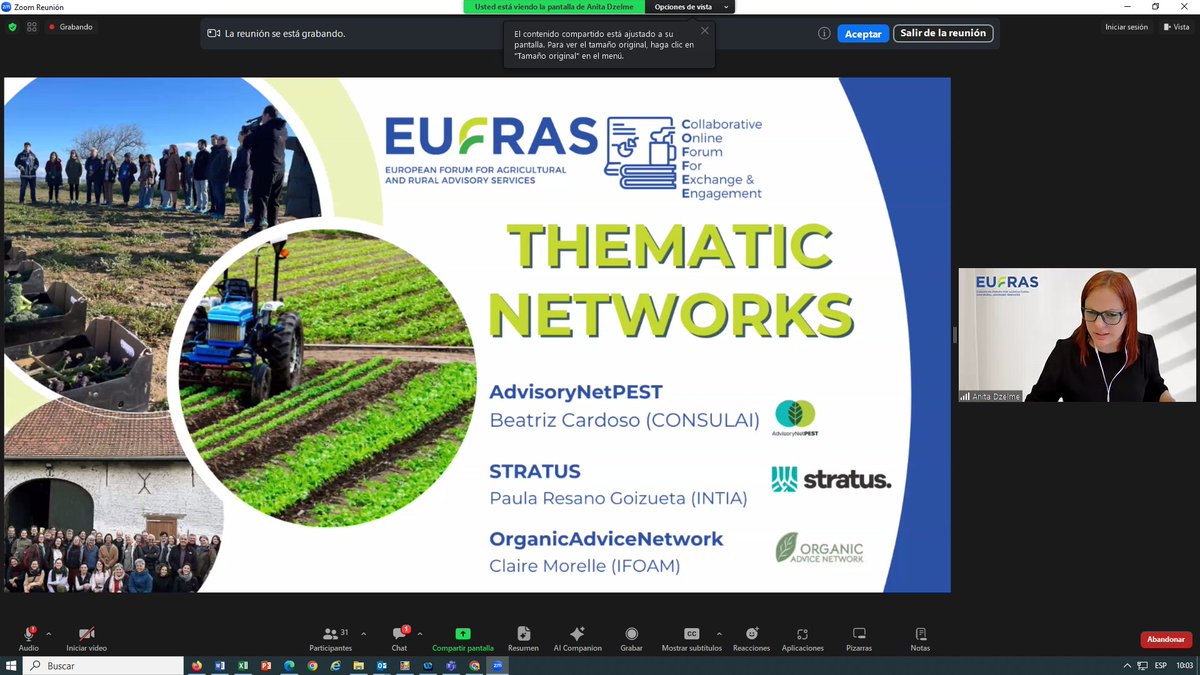Screen dimensions: 1200x675
Task: Select the Zoom taskbar icon
Action: click(497, 665)
